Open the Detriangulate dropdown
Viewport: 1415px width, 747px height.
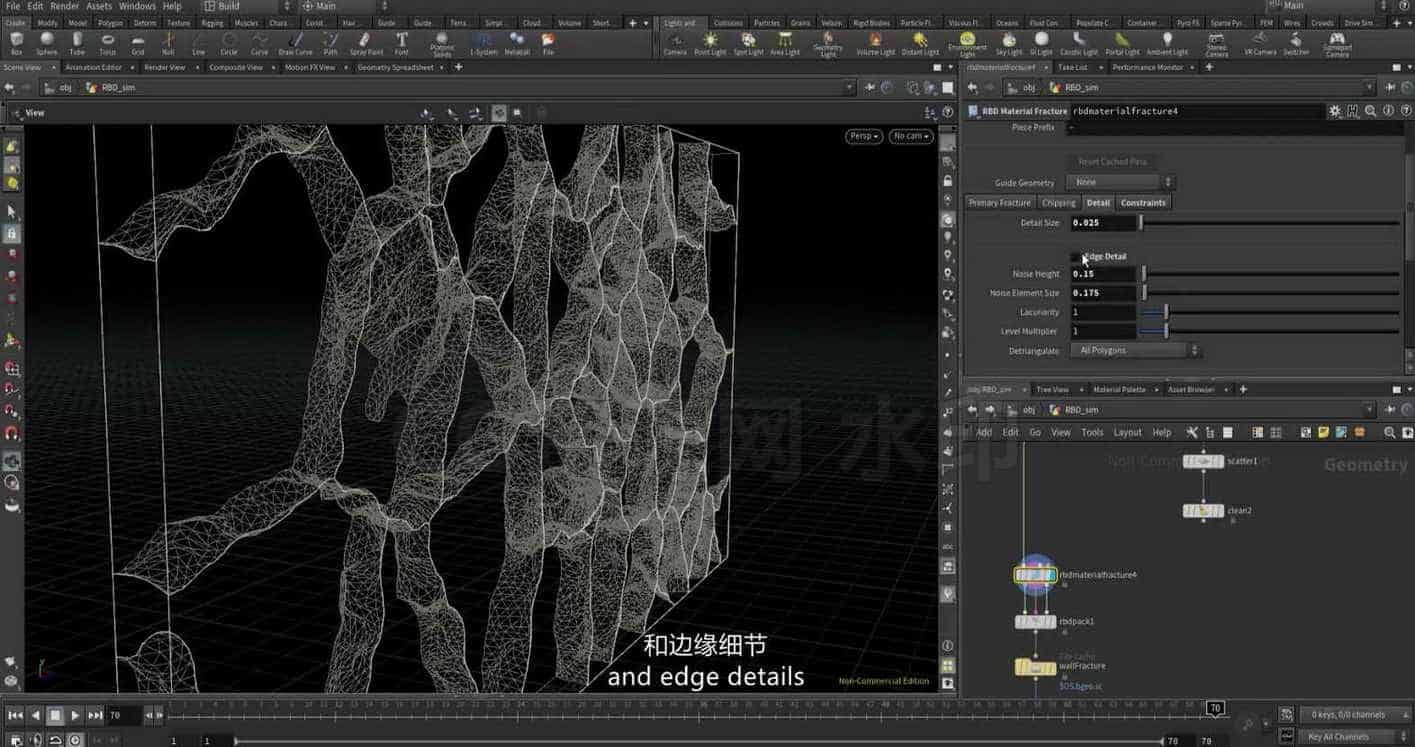(1135, 350)
